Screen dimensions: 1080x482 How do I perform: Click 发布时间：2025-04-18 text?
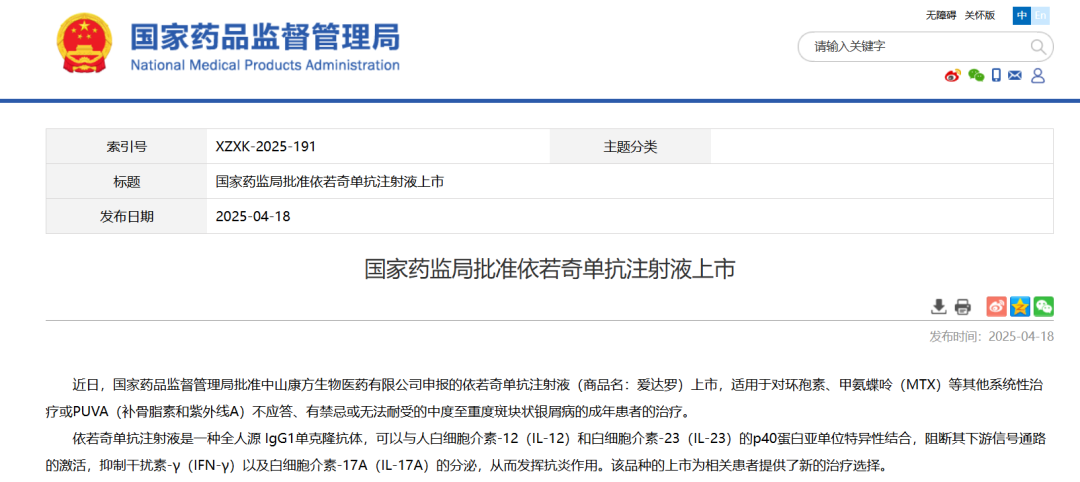click(x=992, y=337)
